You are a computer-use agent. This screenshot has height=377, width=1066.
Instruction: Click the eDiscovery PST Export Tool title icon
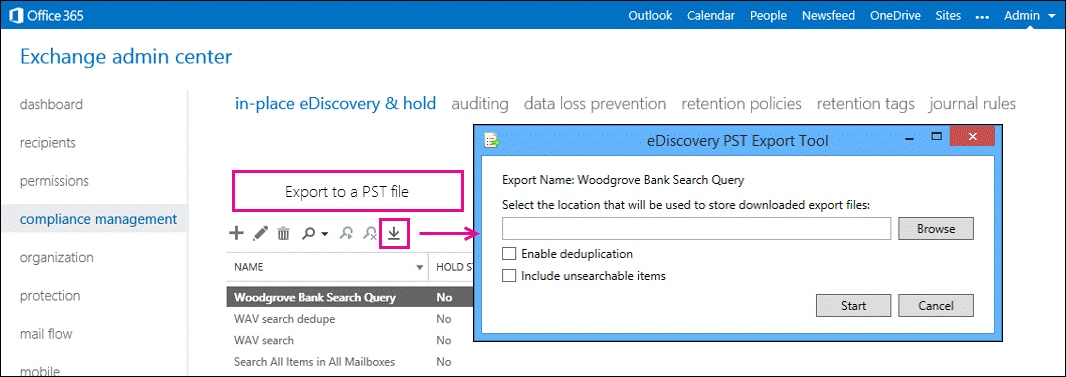pos(492,141)
